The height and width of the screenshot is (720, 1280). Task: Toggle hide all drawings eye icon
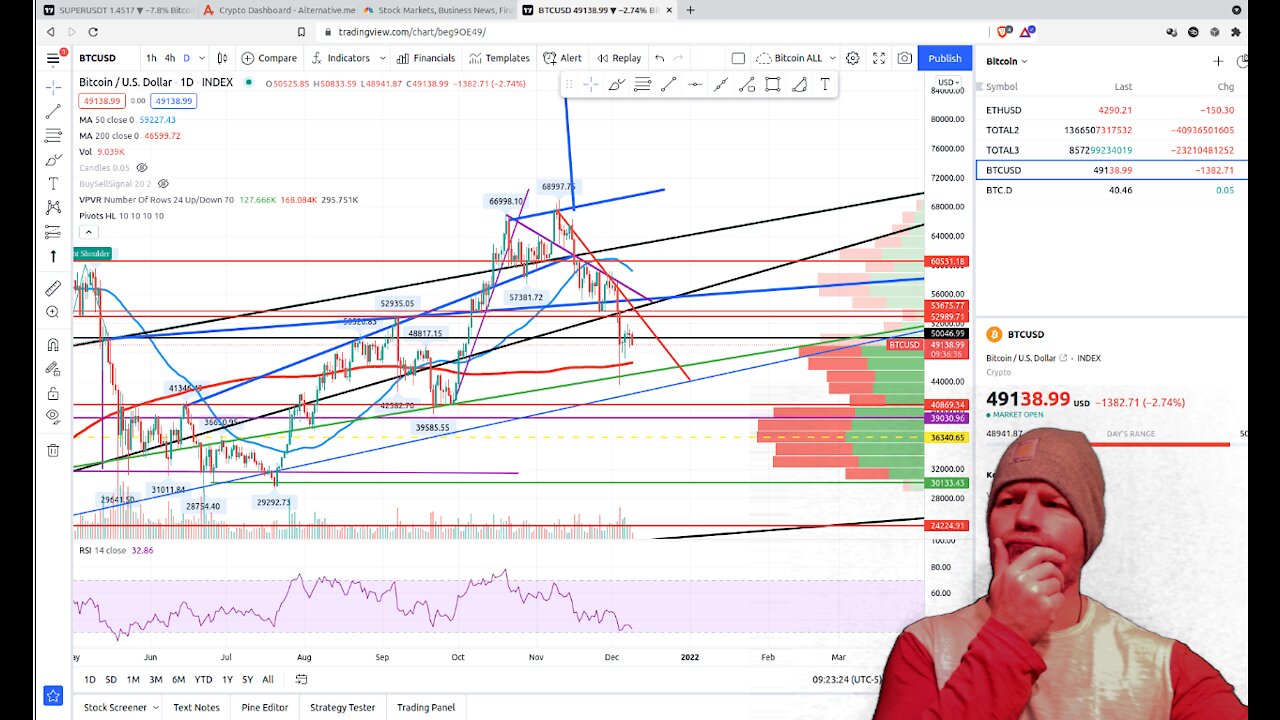click(x=53, y=417)
